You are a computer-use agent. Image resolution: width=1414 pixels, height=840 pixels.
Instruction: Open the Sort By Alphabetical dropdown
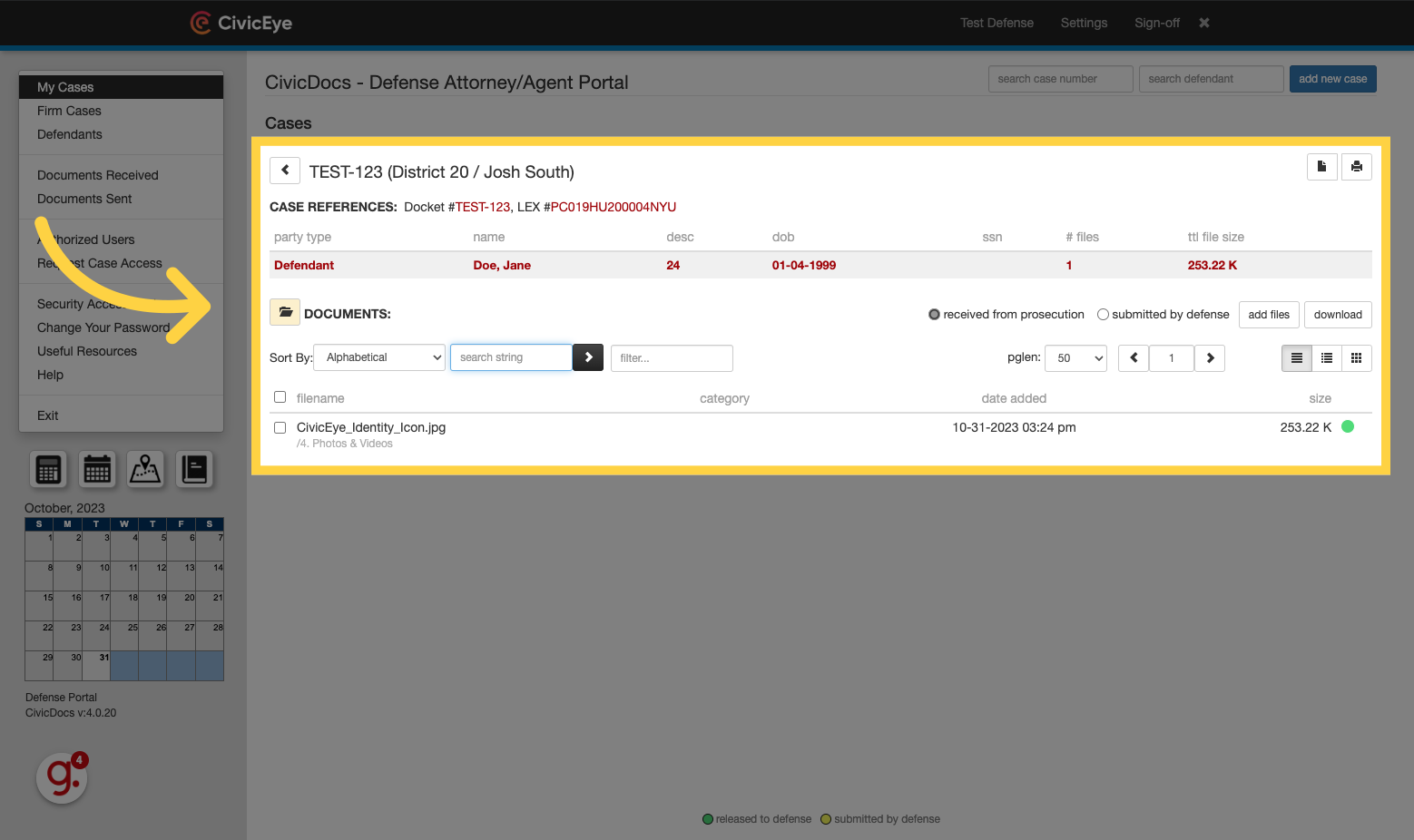(x=379, y=357)
